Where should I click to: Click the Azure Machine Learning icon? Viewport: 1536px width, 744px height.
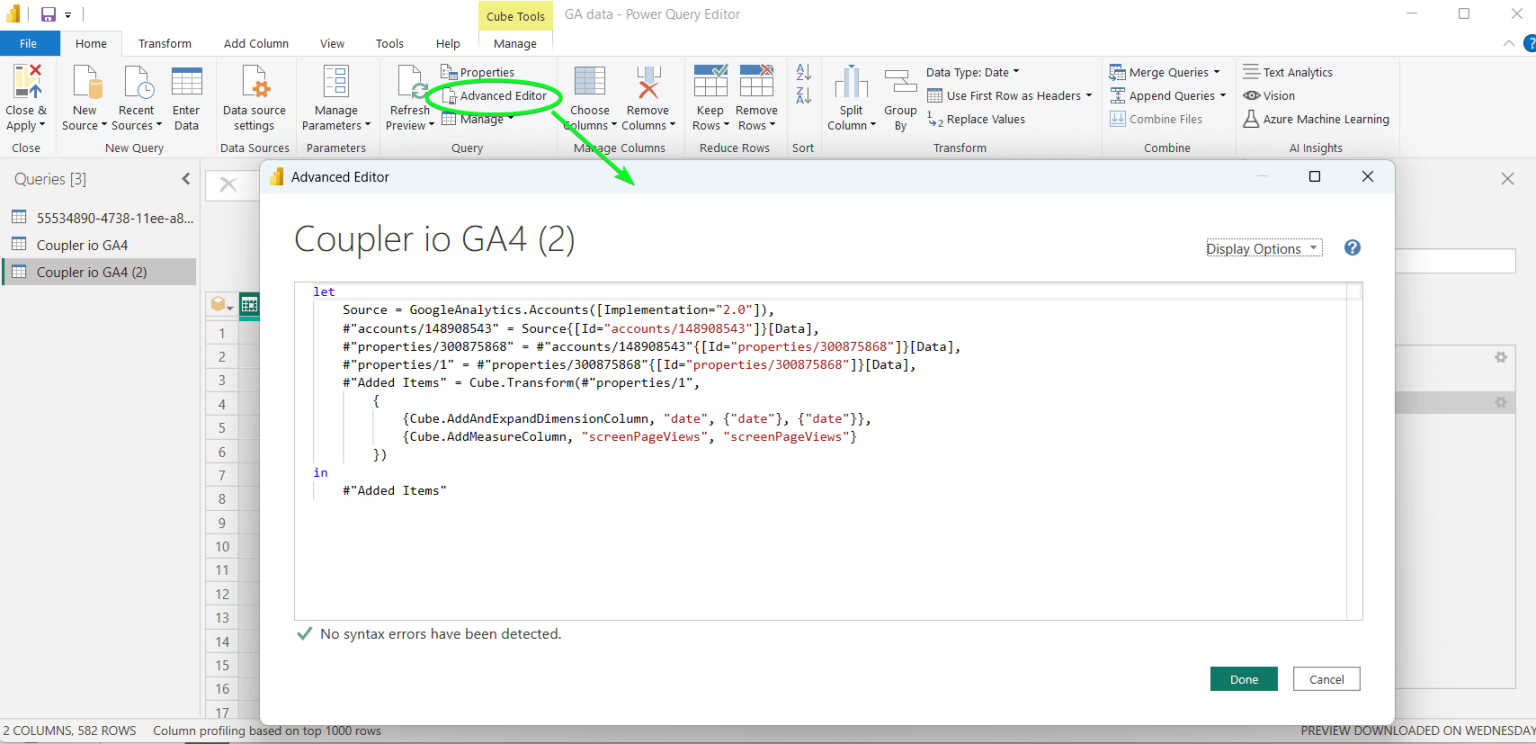tap(1252, 118)
